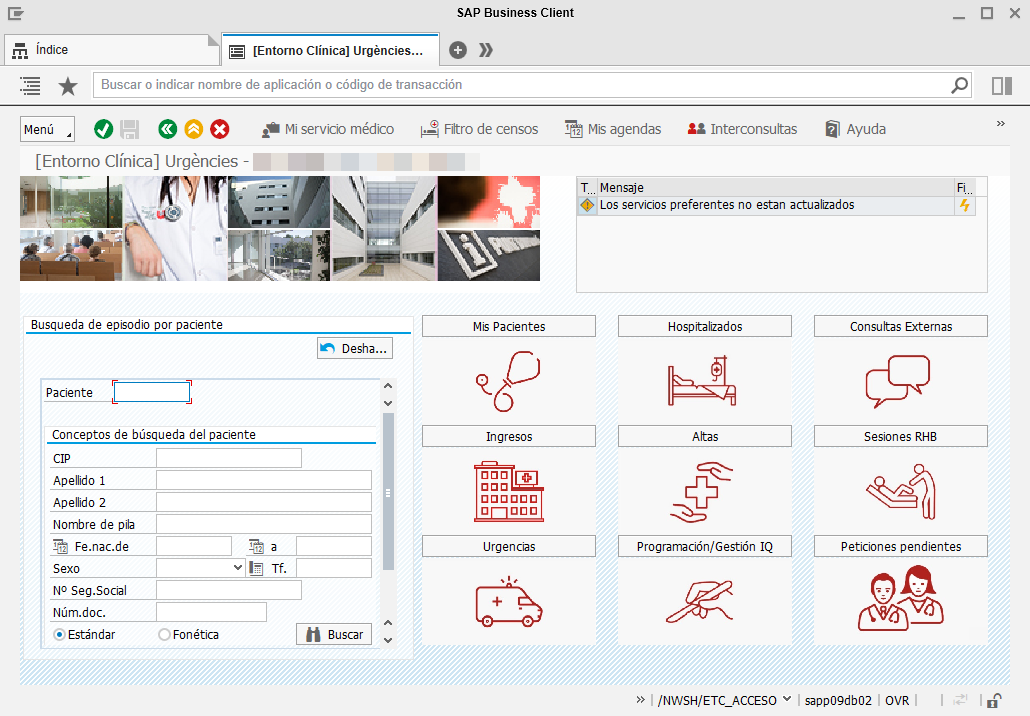Click the phone list icon beside Tf.
Screen dimensions: 1030x716
(x=256, y=568)
